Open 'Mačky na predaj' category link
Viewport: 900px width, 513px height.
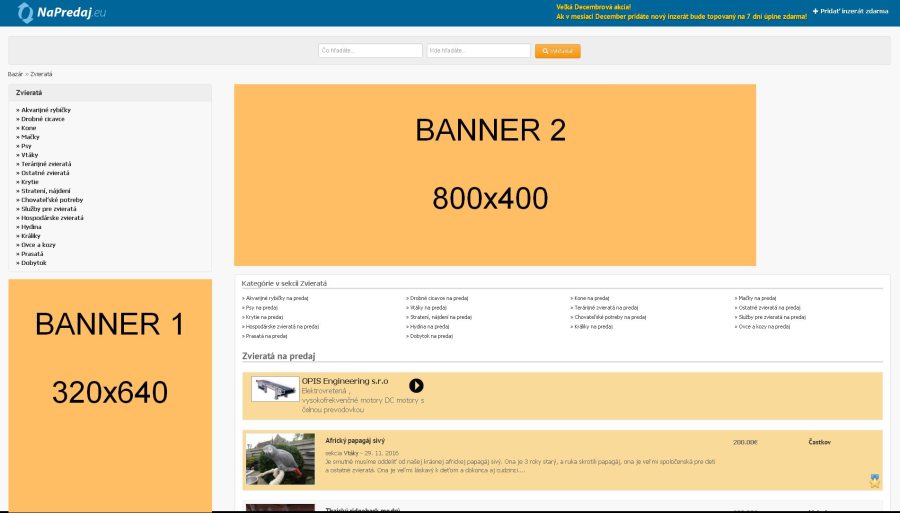(x=757, y=298)
